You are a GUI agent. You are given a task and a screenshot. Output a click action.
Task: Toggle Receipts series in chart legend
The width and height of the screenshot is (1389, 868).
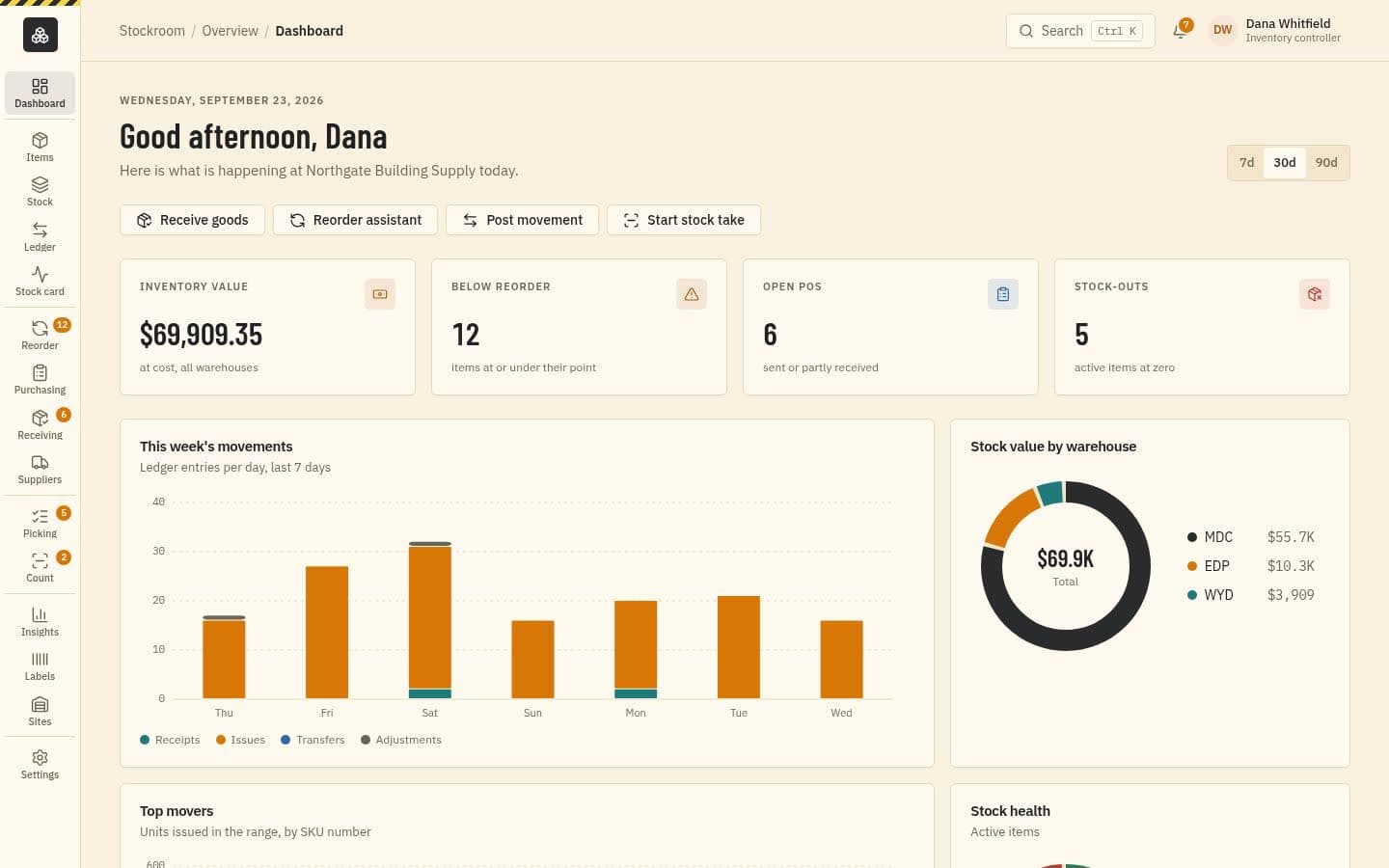170,740
